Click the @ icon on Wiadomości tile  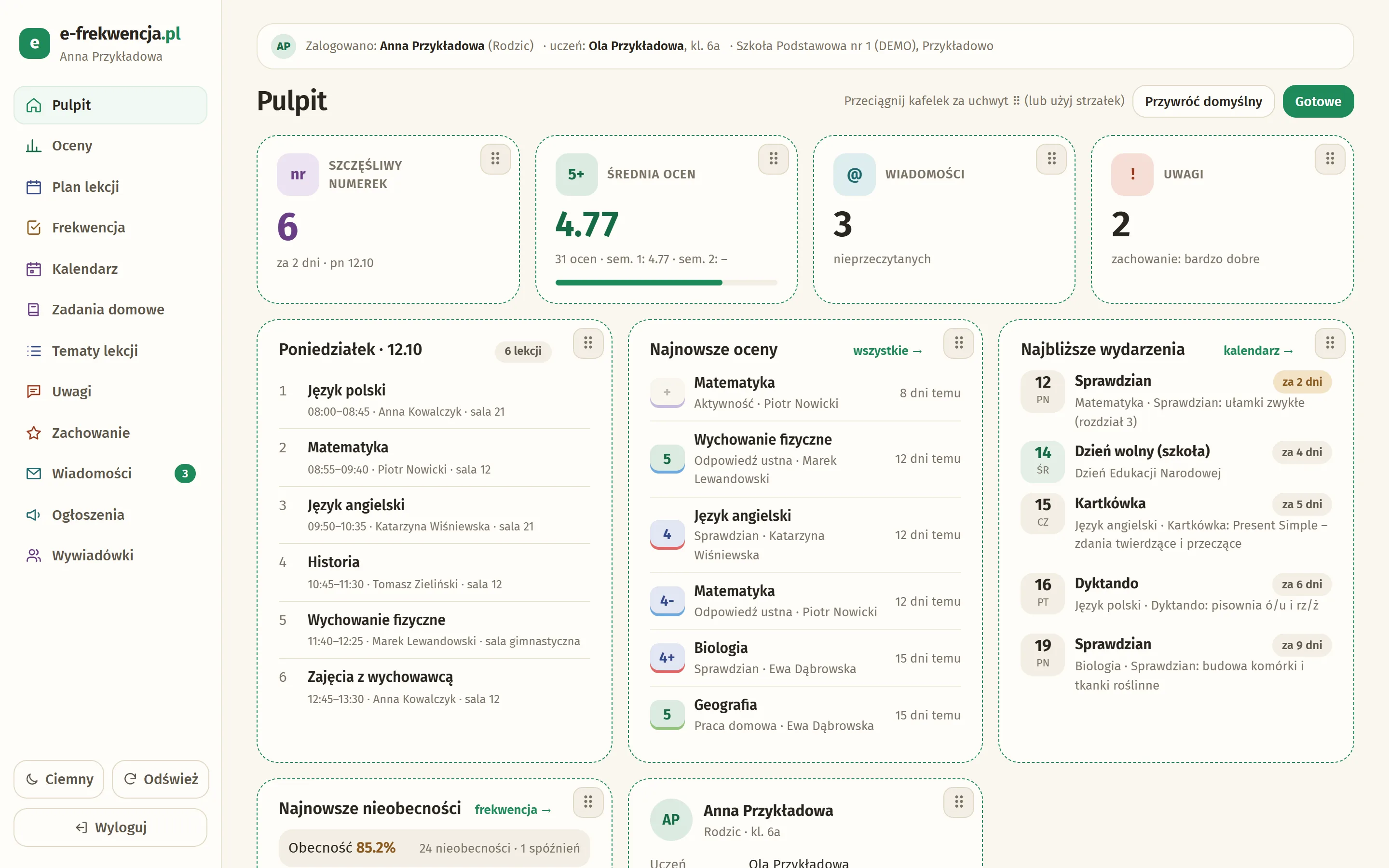854,175
